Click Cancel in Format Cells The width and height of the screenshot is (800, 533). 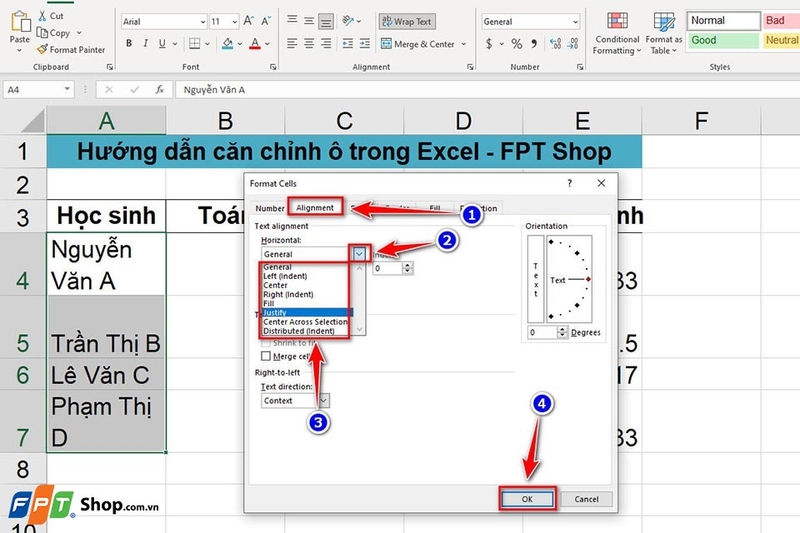(586, 499)
